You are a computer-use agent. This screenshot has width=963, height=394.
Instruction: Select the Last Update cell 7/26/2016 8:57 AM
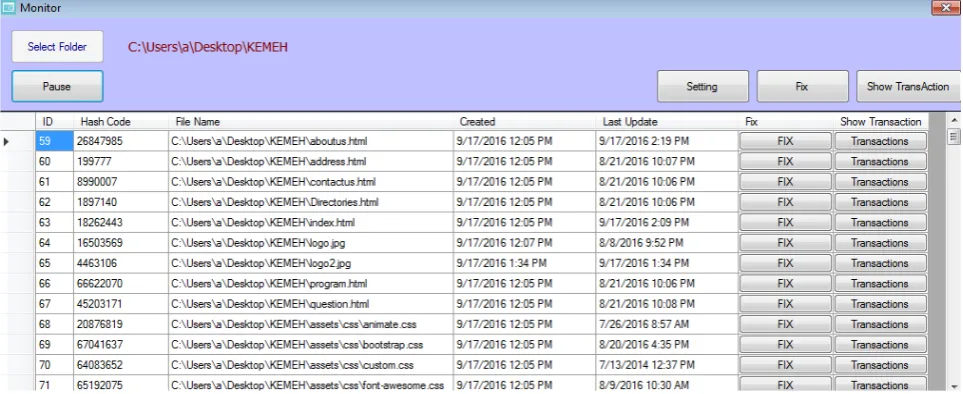tap(667, 324)
